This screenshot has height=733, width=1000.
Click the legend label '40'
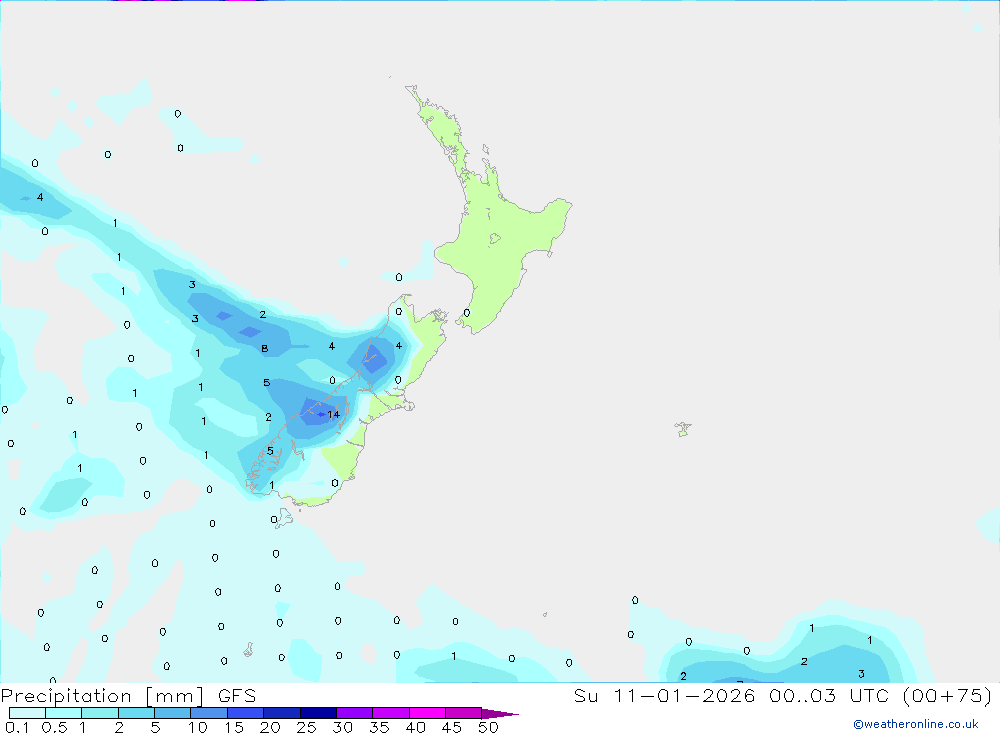point(416,727)
